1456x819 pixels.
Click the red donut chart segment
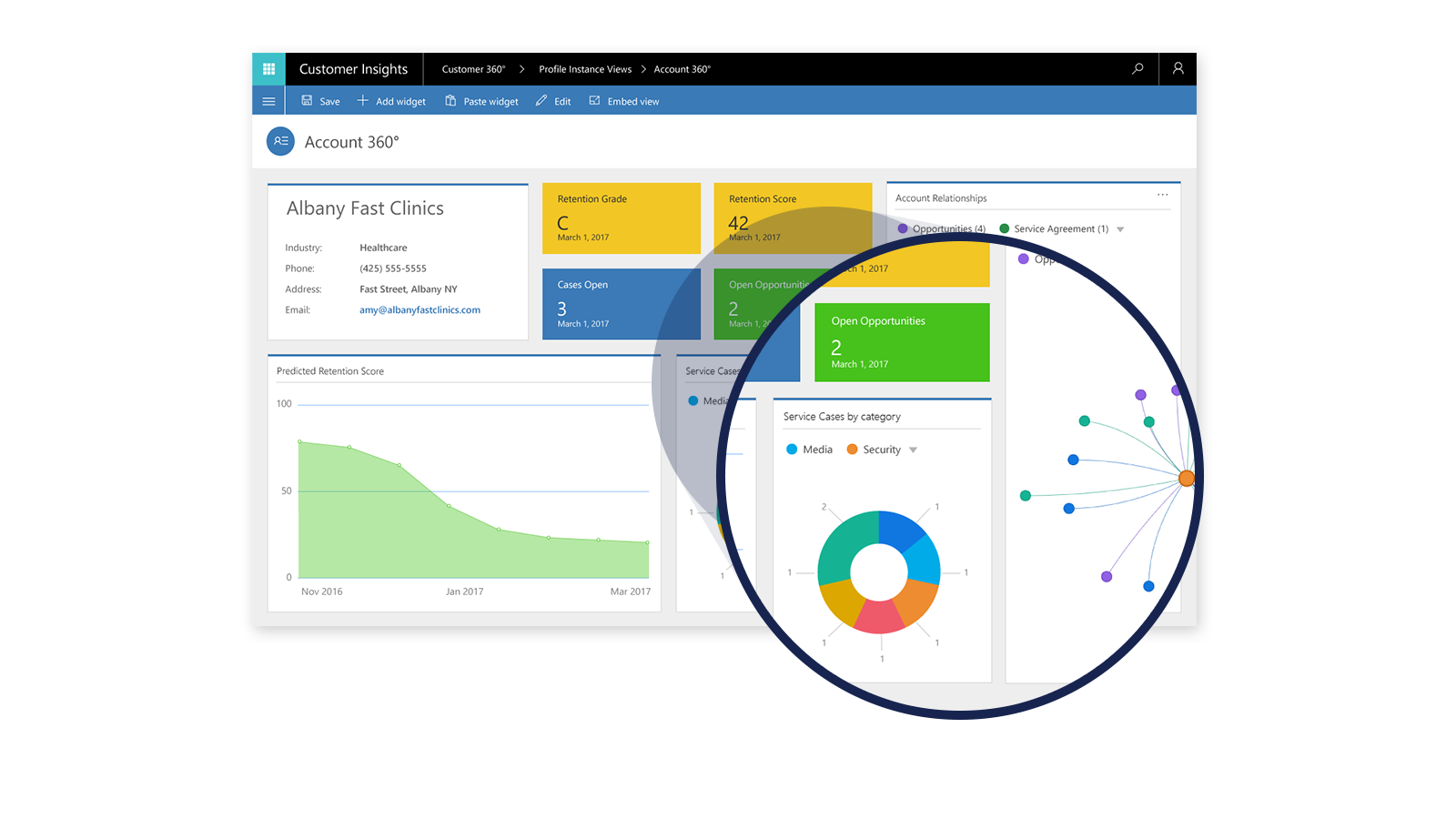pos(878,618)
